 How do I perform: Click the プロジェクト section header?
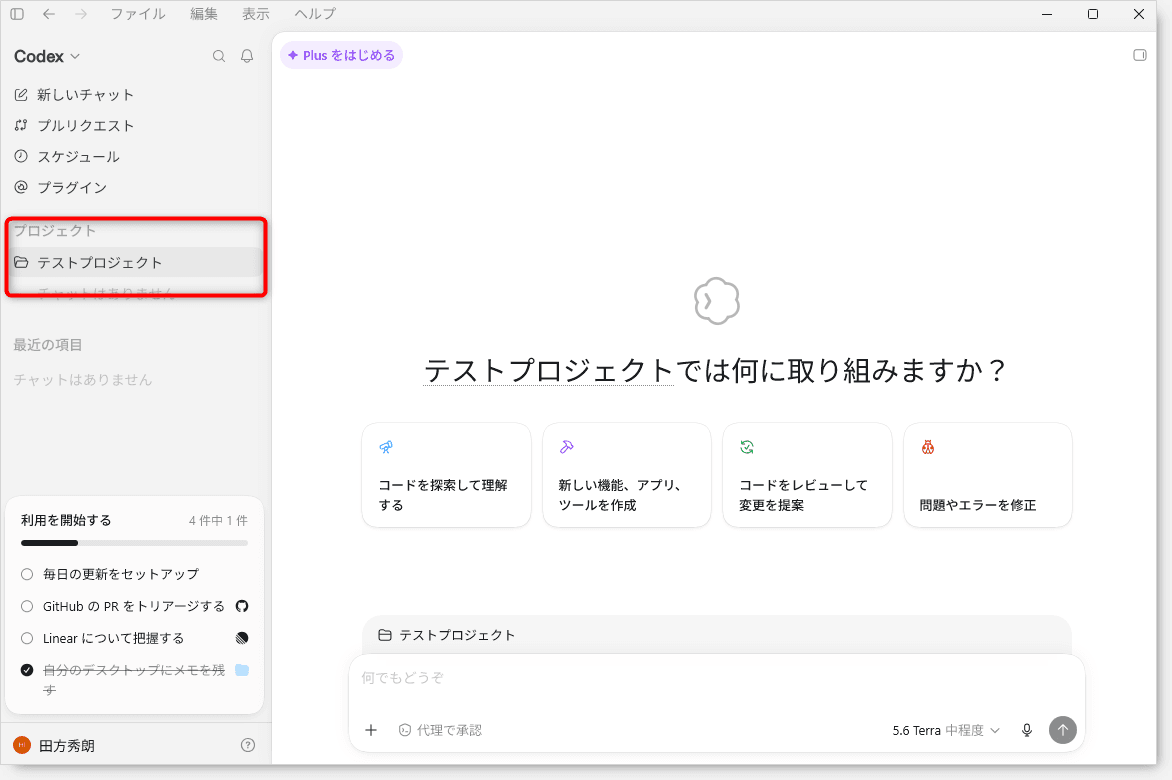coord(55,231)
